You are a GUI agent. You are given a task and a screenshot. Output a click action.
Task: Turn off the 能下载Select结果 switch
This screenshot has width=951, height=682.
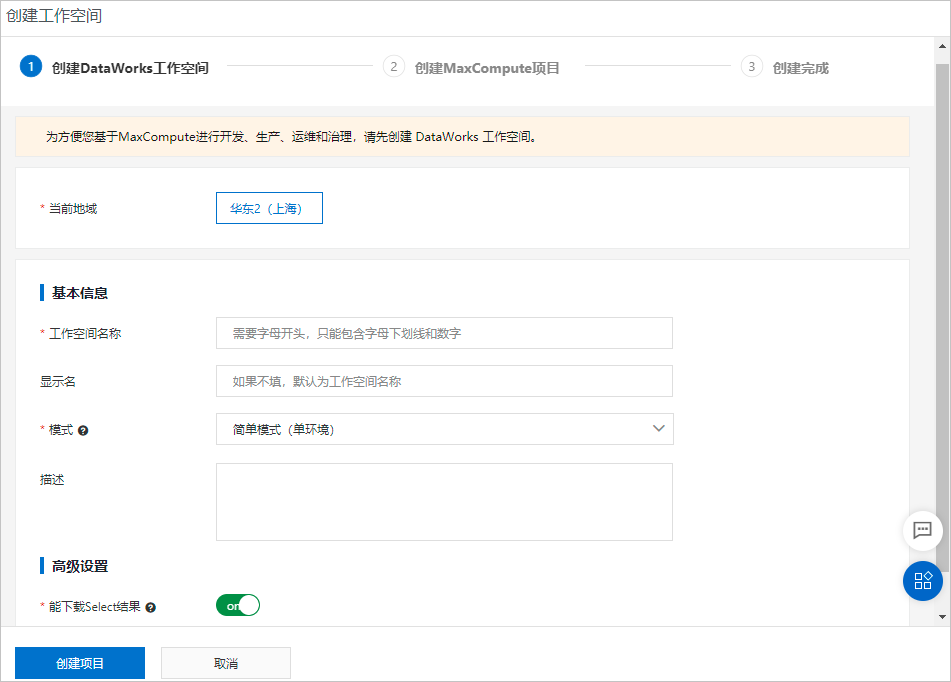click(x=238, y=606)
